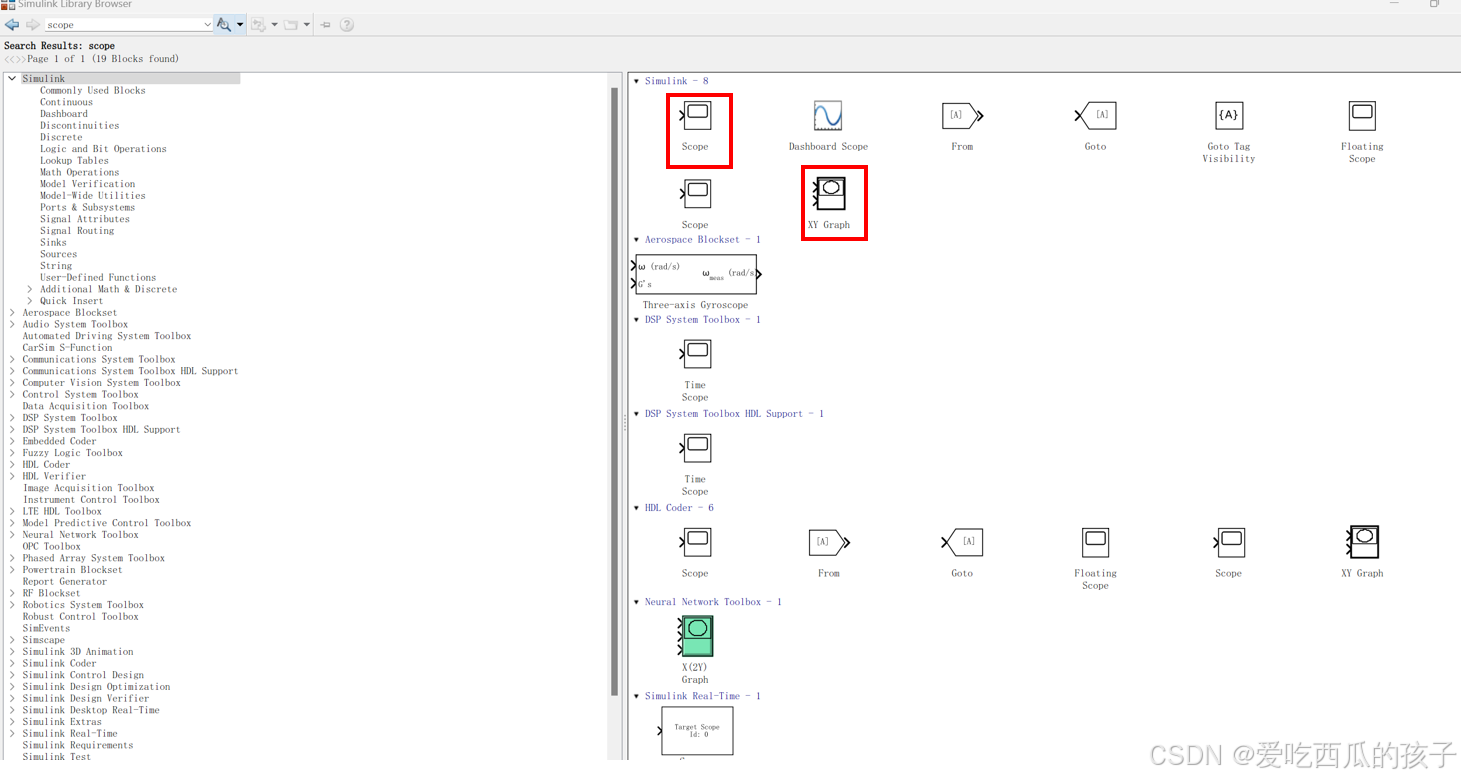Select the Control System Toolbox entry

click(81, 395)
